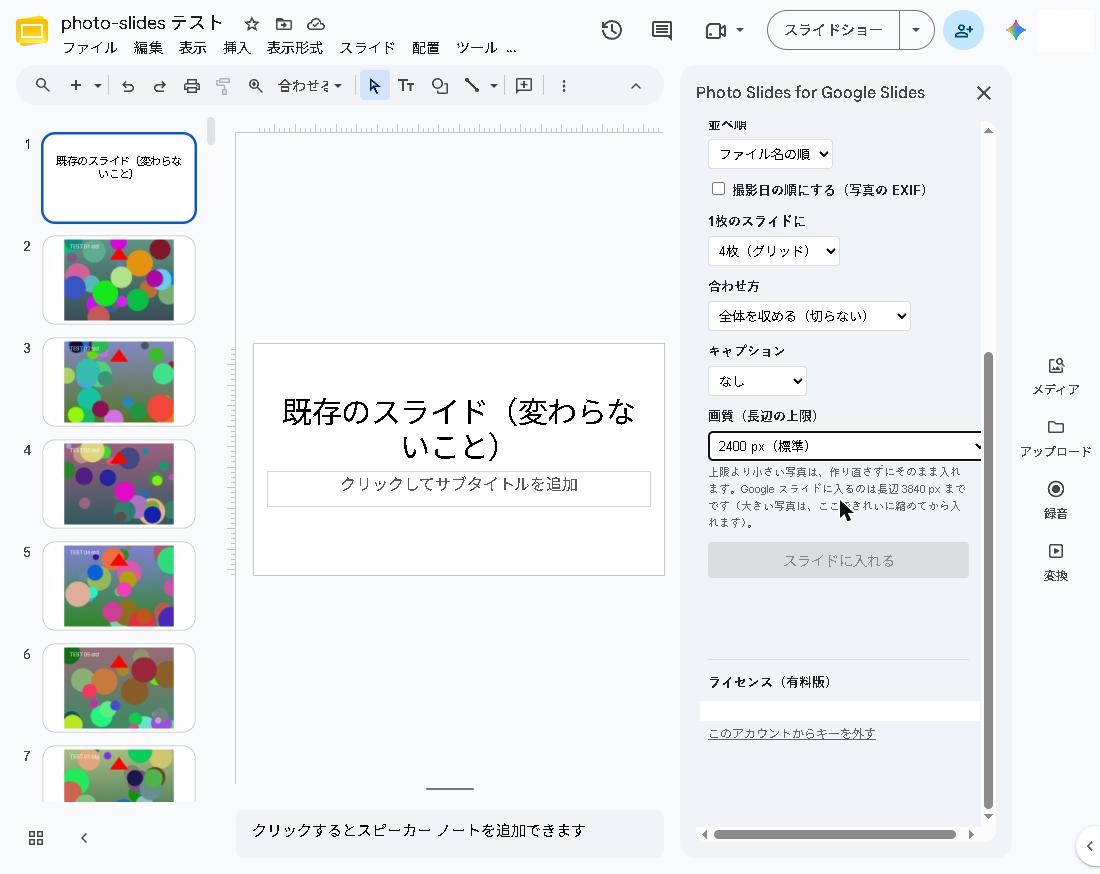Open the 変換 side panel

coord(1056,563)
